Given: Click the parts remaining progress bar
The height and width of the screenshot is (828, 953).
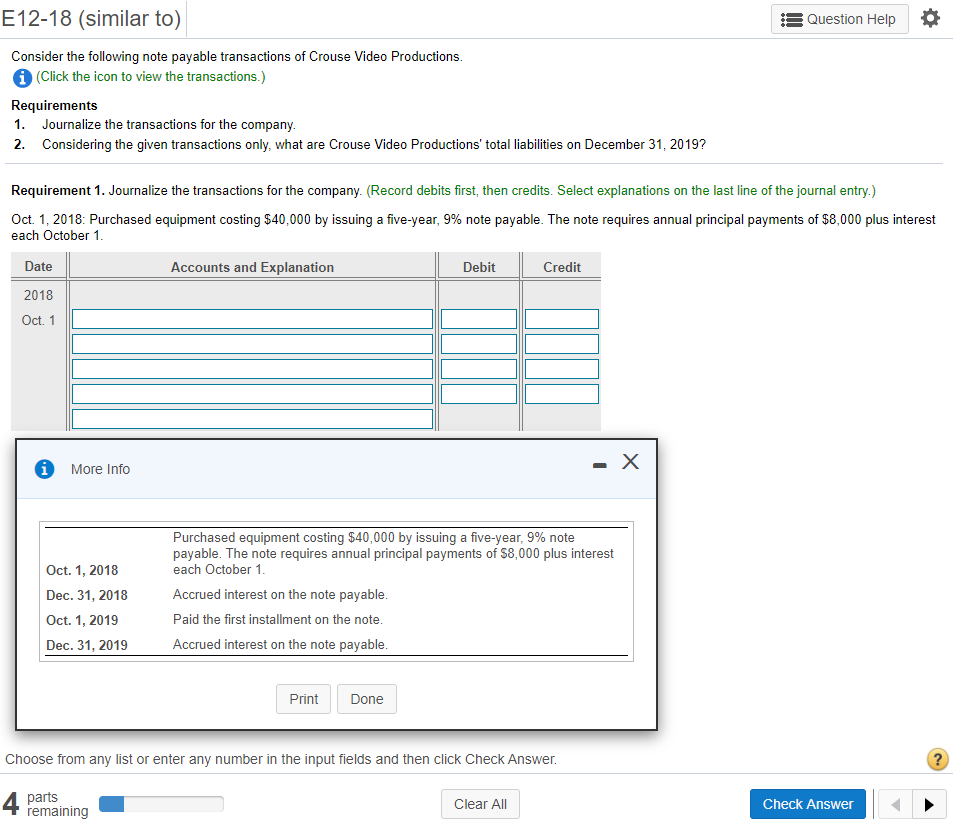Looking at the screenshot, I should click(x=160, y=802).
